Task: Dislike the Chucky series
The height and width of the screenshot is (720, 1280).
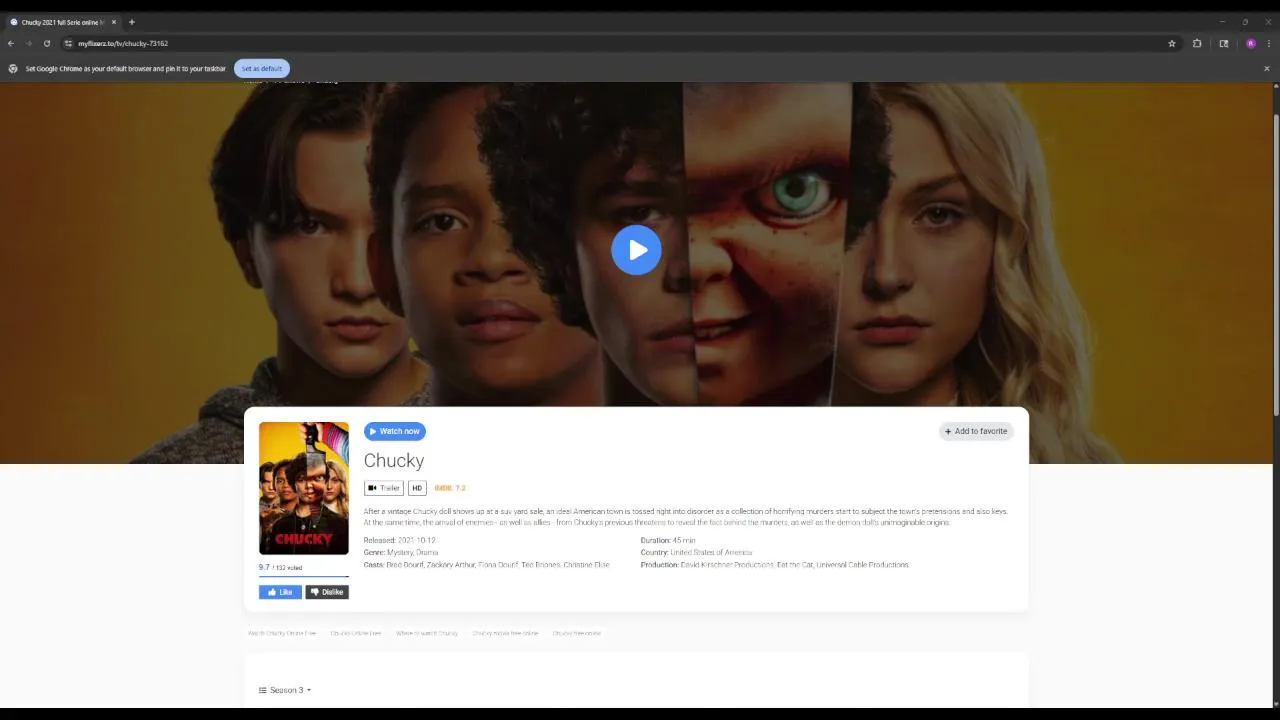Action: click(x=327, y=592)
